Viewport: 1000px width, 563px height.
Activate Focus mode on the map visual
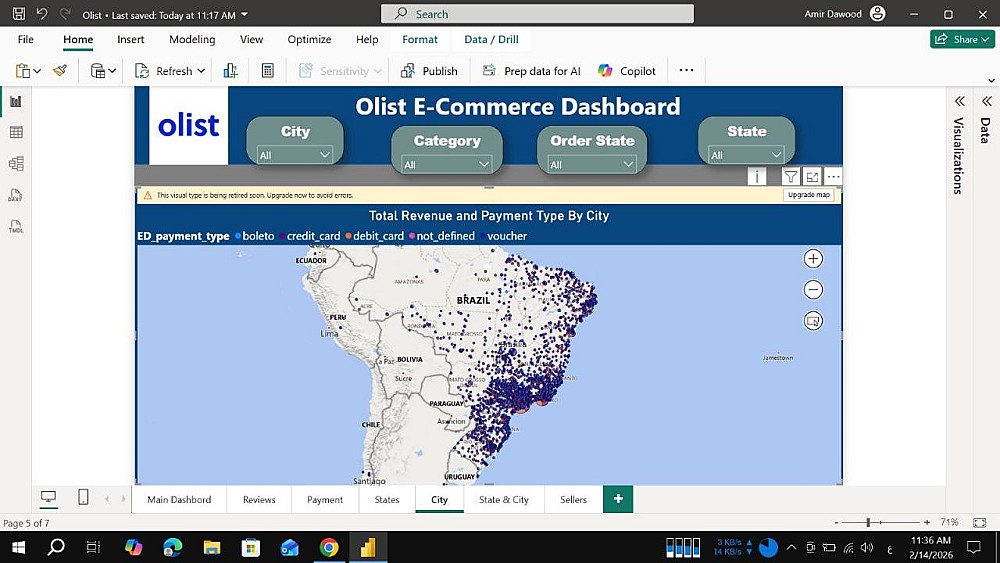[x=812, y=177]
